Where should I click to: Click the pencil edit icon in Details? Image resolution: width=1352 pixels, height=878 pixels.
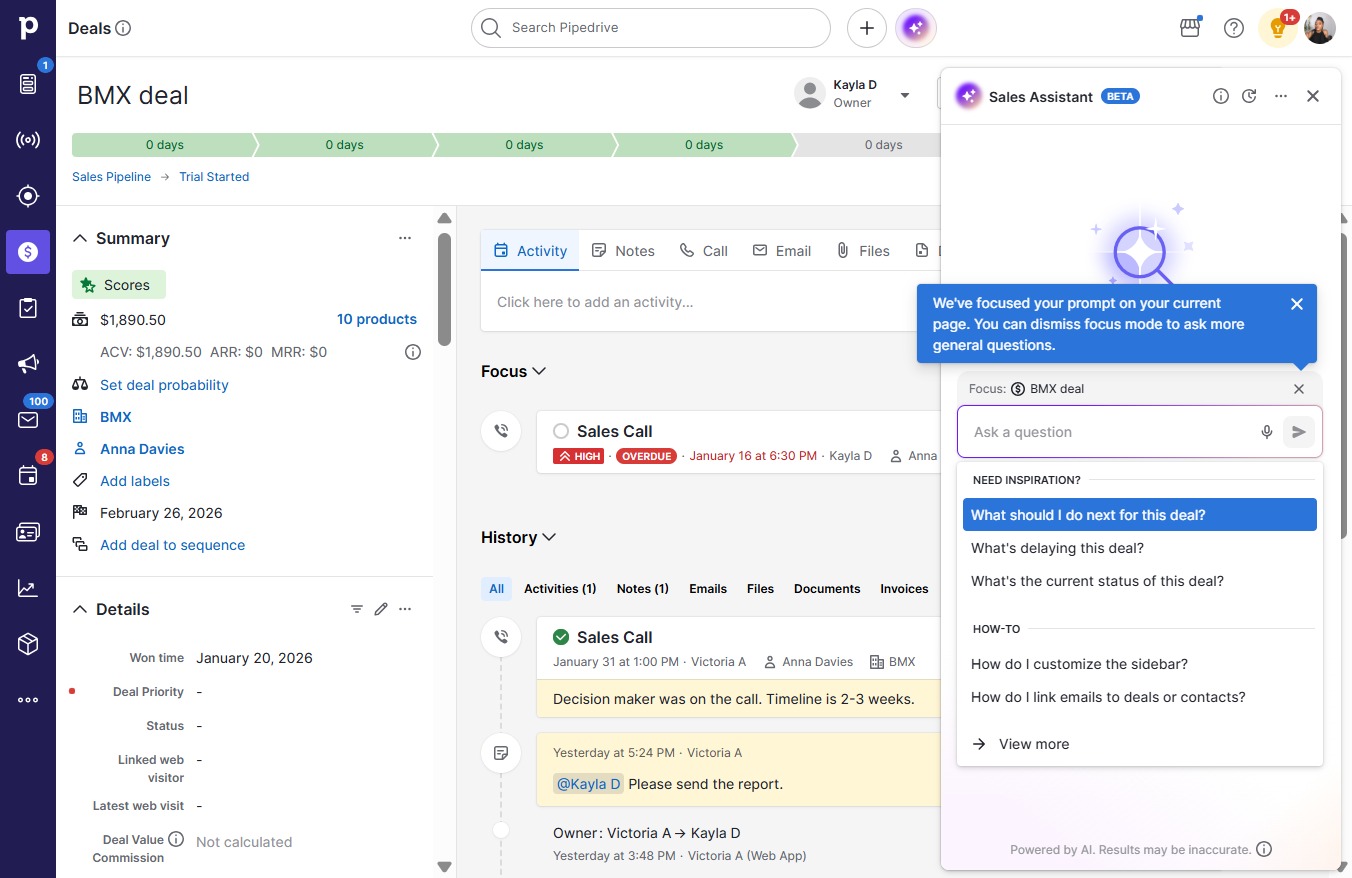(381, 609)
